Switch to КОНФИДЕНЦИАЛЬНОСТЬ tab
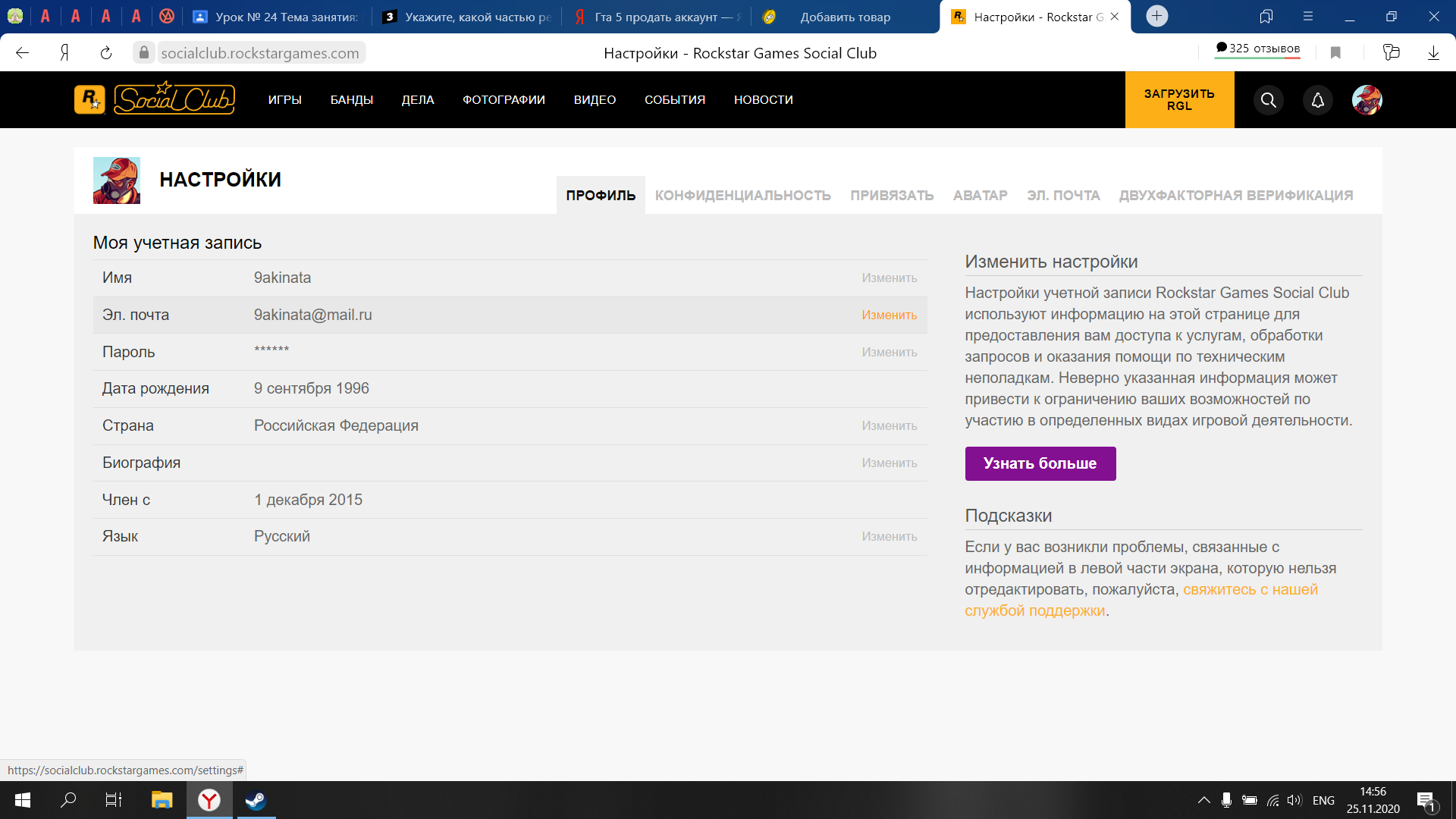1456x819 pixels. pos(743,195)
